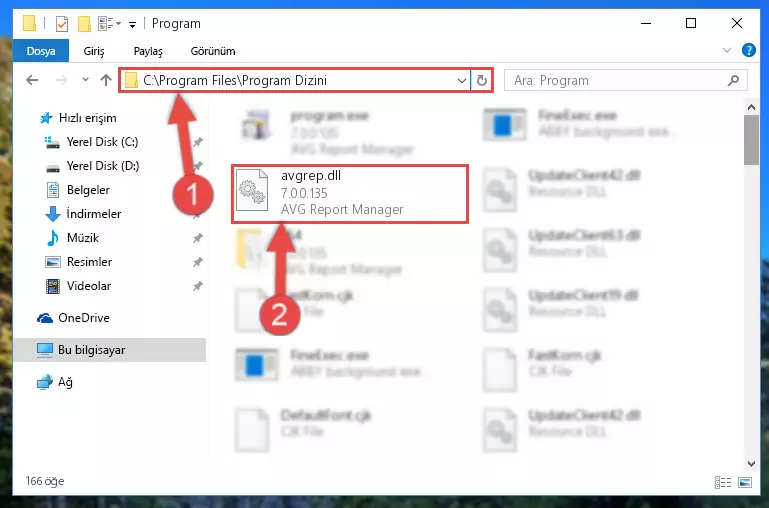
Task: Click the avgrep.dll gear file icon
Action: pos(252,190)
